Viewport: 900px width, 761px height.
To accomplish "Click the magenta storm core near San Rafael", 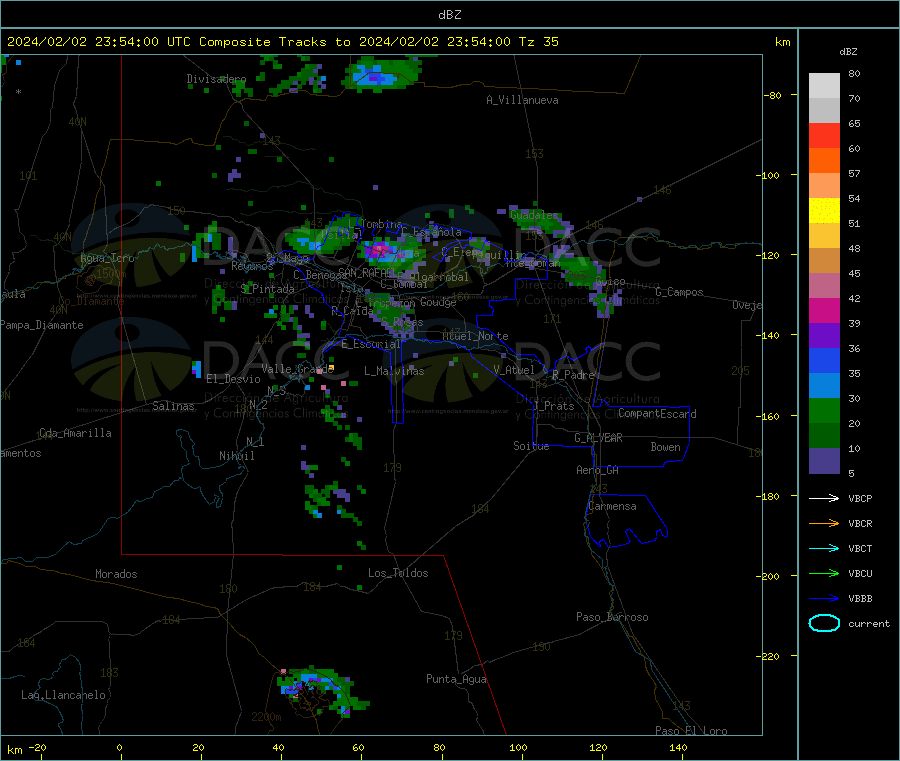I will coord(379,250).
